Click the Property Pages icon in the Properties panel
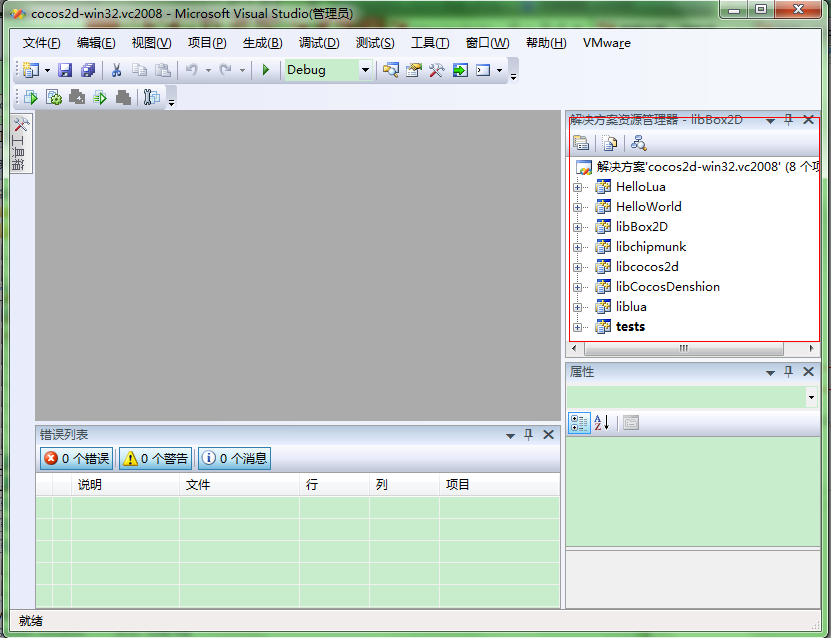 coord(631,423)
